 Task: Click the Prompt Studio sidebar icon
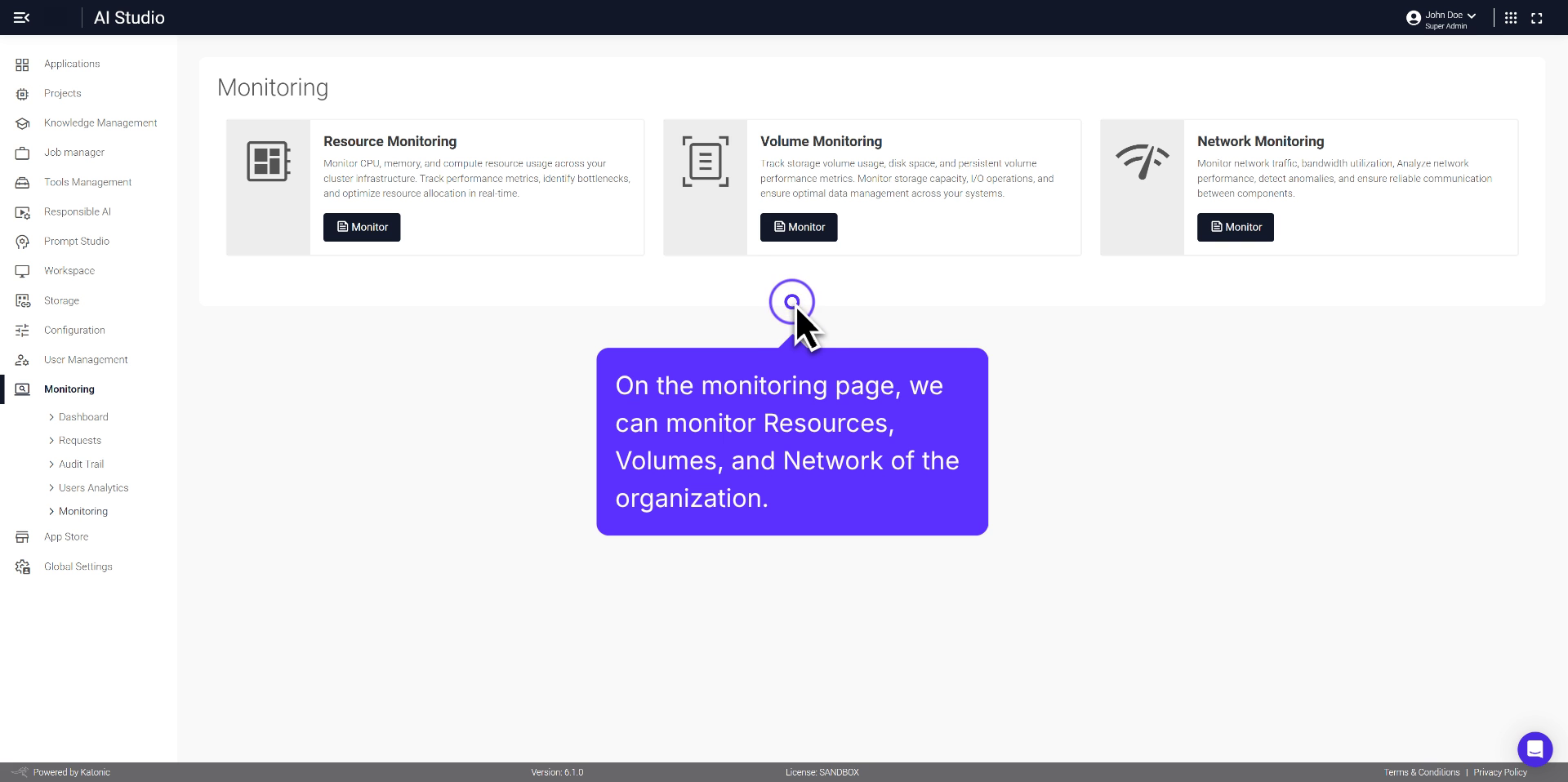pos(23,242)
